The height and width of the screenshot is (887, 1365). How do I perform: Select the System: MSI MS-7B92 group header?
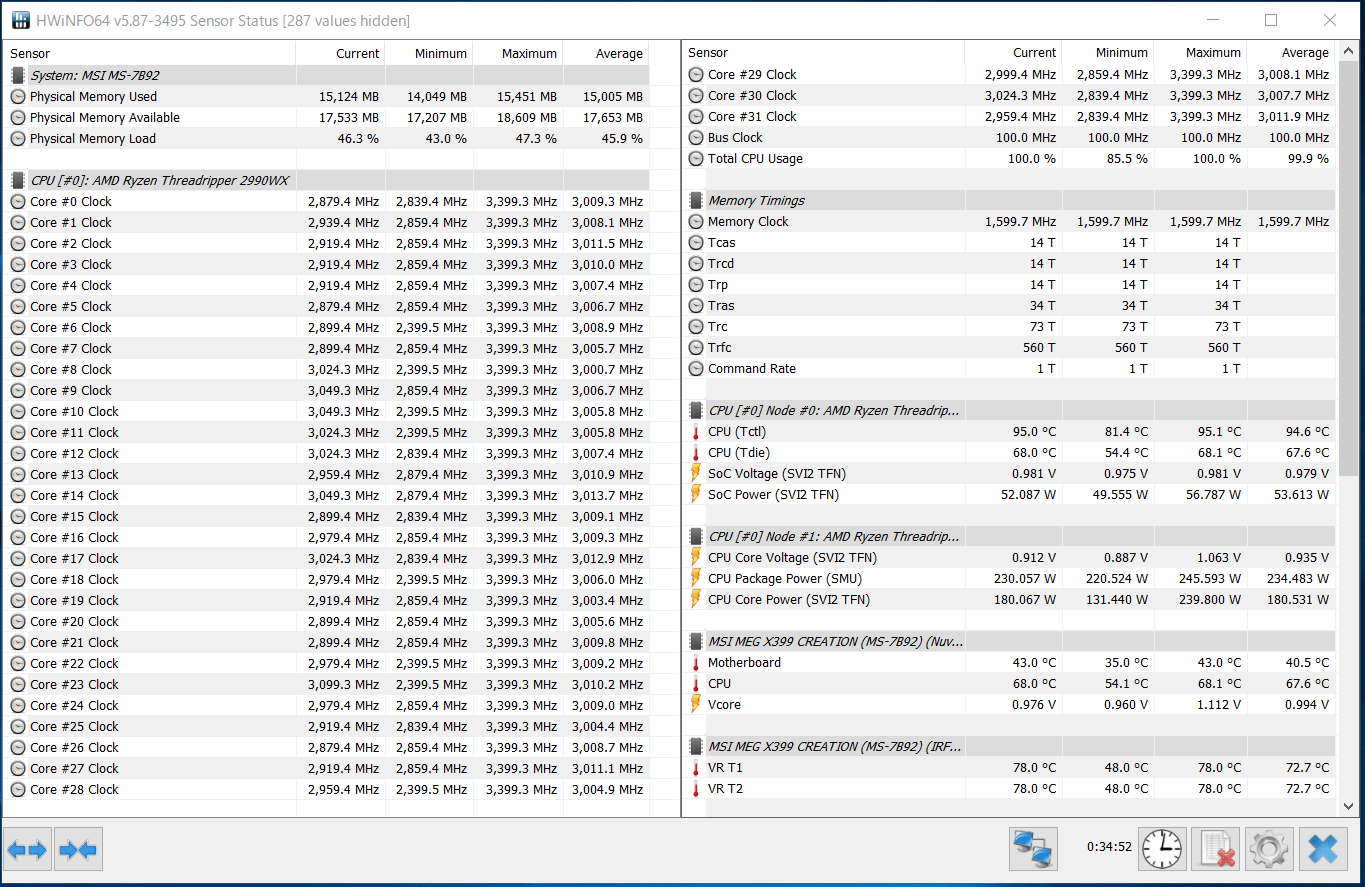point(94,76)
